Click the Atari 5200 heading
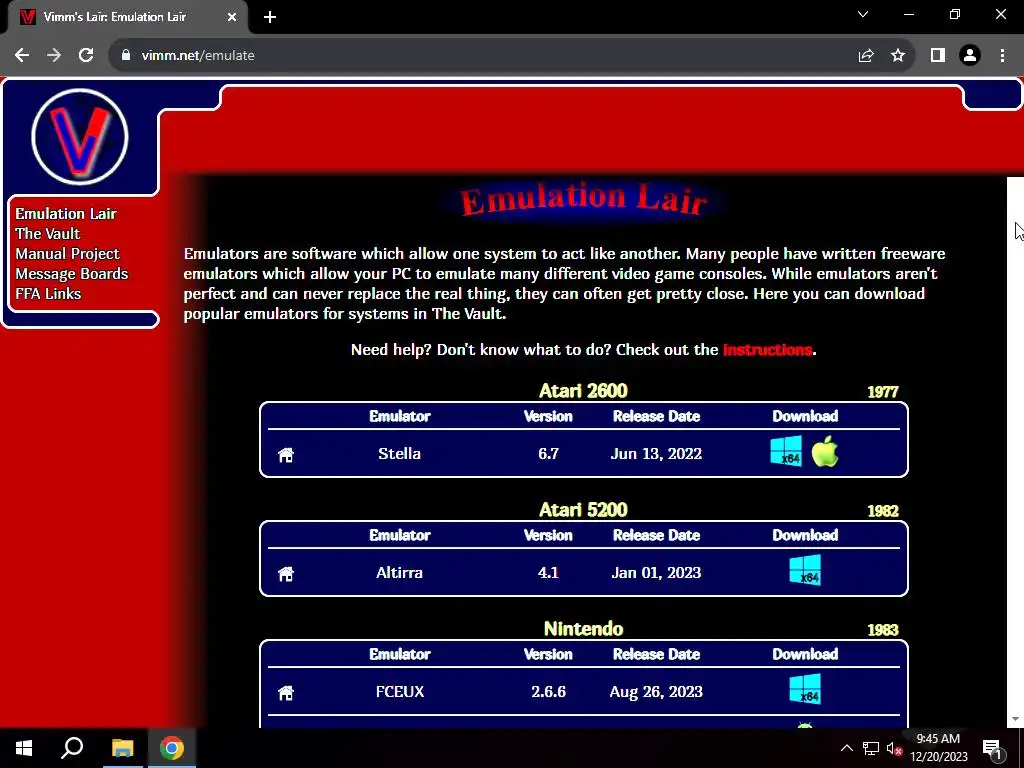The width and height of the screenshot is (1024, 768). (x=583, y=509)
